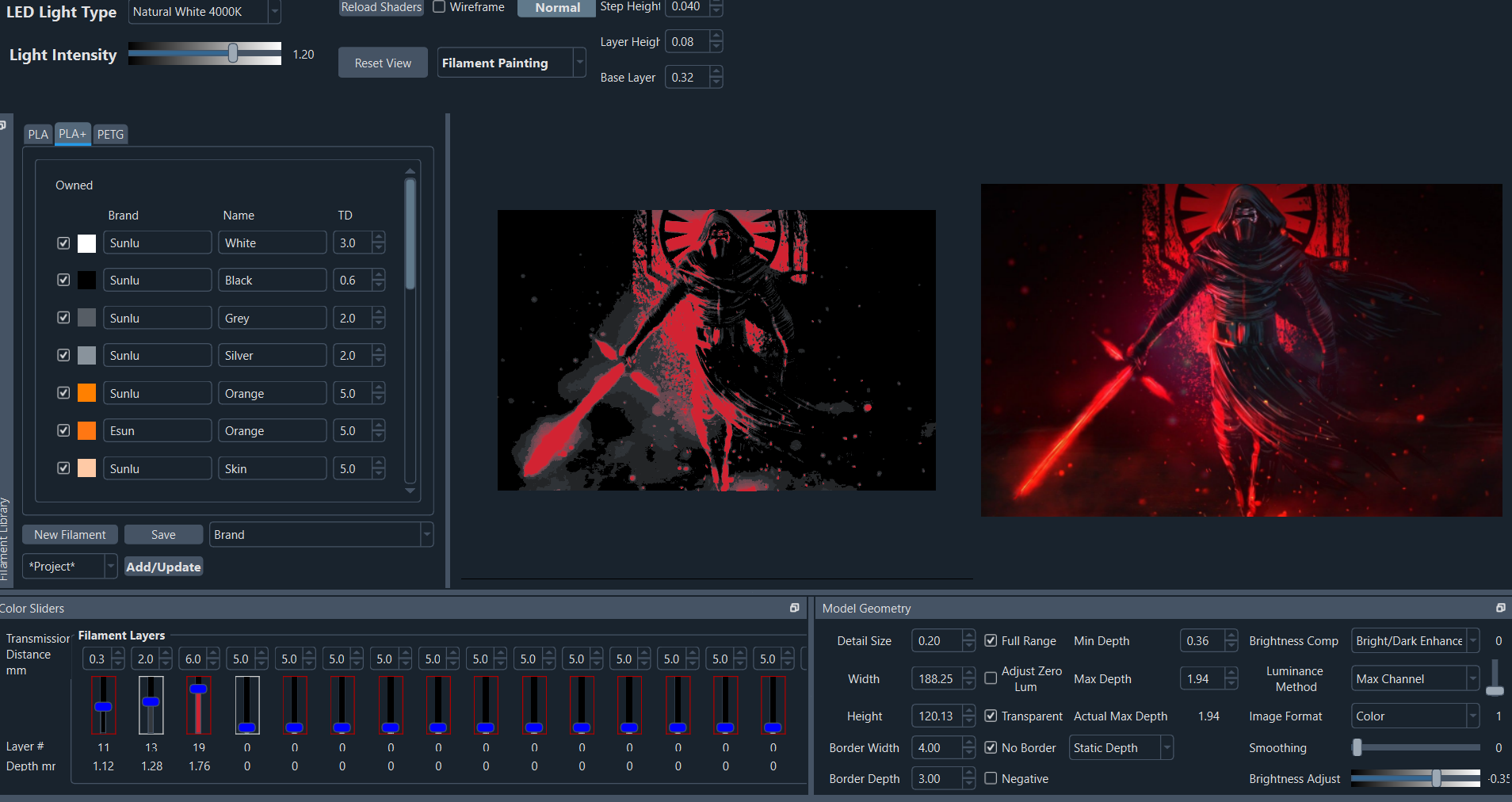Enable the Wireframe checkbox
Screen dimensions: 1512x802
point(439,7)
